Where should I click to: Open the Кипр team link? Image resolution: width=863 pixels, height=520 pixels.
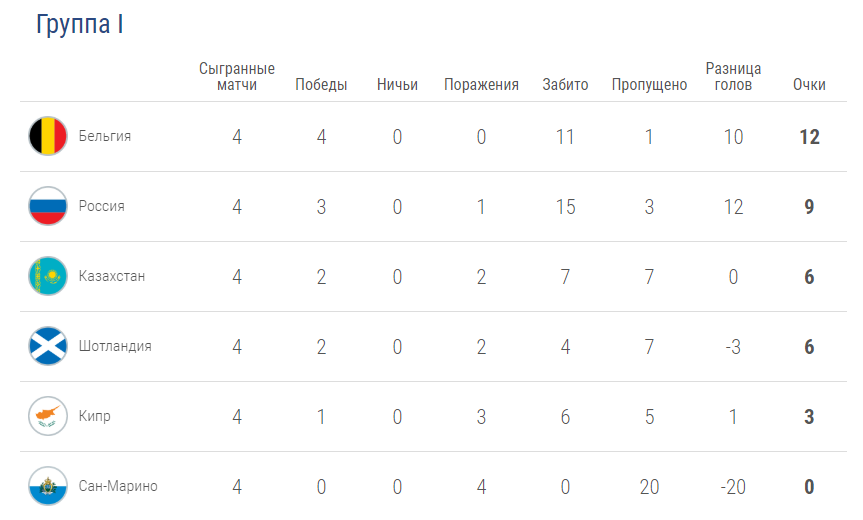pos(94,416)
